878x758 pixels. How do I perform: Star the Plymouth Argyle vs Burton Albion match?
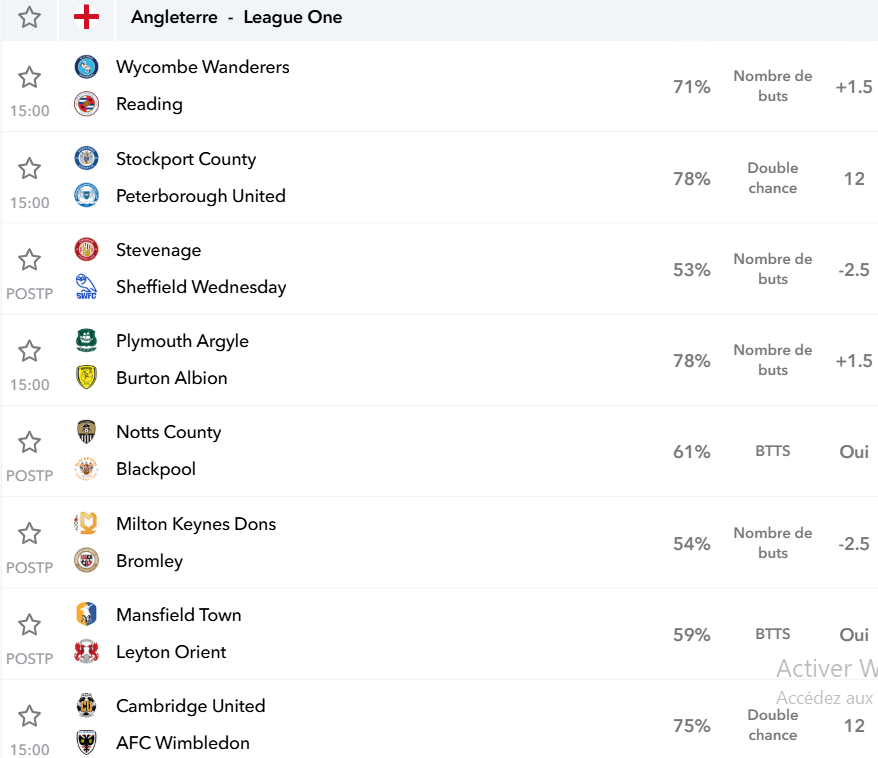(x=29, y=351)
